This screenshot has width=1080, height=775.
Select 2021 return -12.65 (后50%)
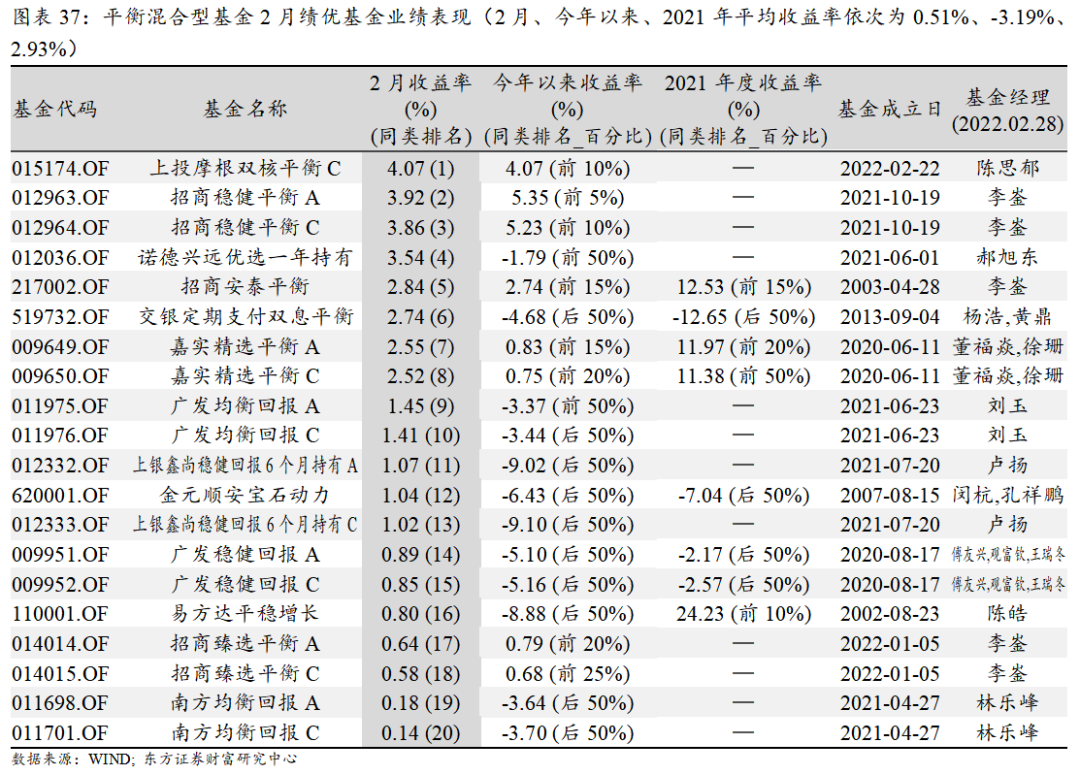tap(743, 317)
